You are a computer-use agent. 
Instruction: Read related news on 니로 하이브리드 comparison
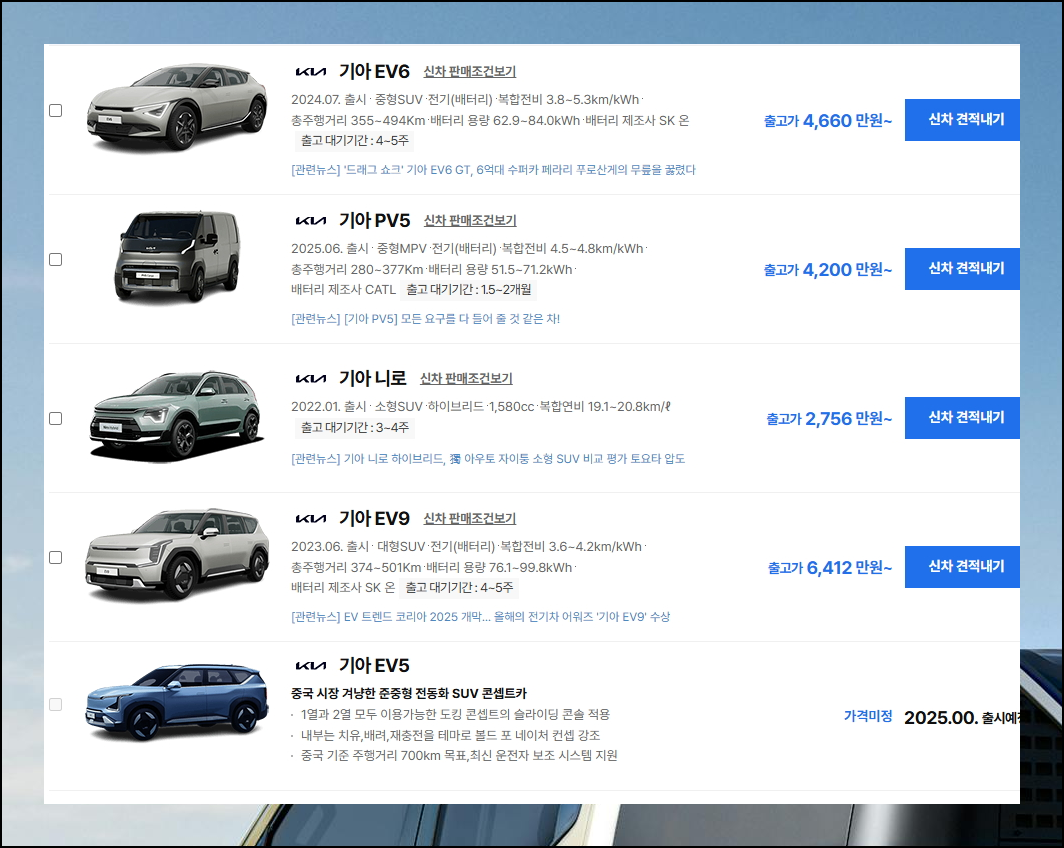pos(488,459)
